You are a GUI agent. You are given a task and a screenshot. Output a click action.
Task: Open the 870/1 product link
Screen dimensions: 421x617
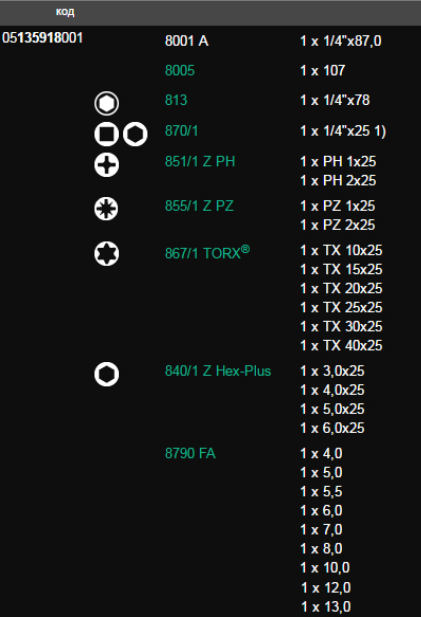[181, 131]
